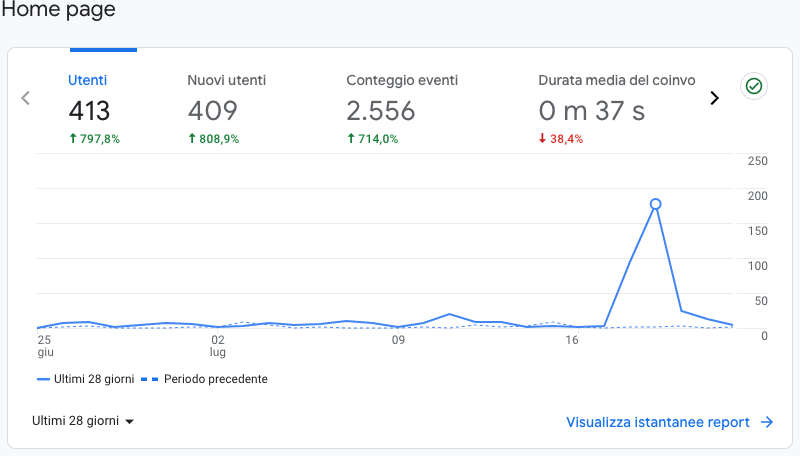Click the green up arrow beside 797,8%

(73, 139)
